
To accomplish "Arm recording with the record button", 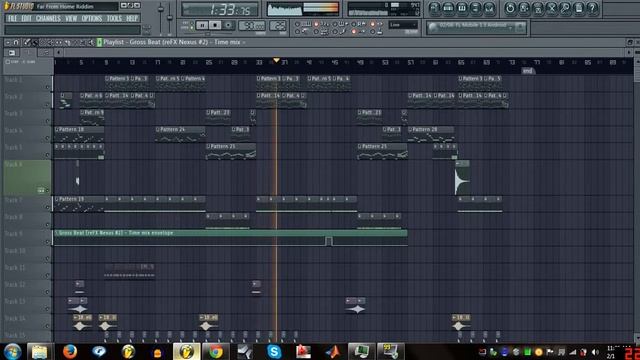I will (x=229, y=25).
